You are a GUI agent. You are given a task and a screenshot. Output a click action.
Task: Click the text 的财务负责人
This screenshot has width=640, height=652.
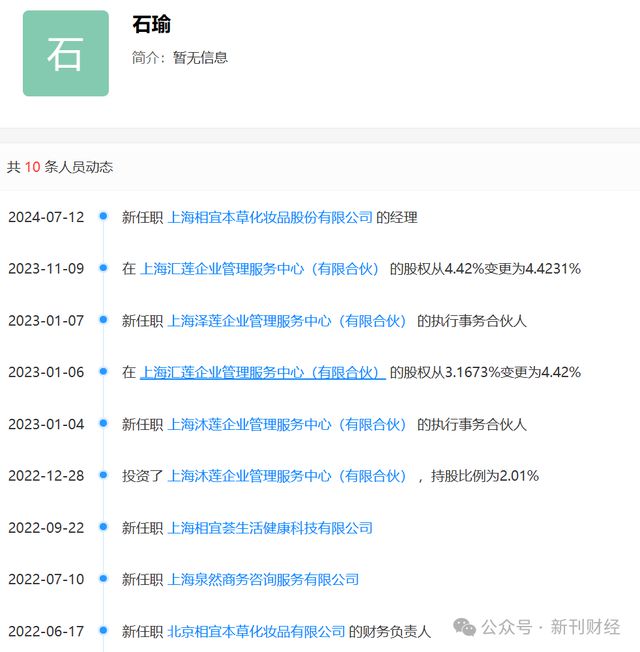(x=390, y=631)
